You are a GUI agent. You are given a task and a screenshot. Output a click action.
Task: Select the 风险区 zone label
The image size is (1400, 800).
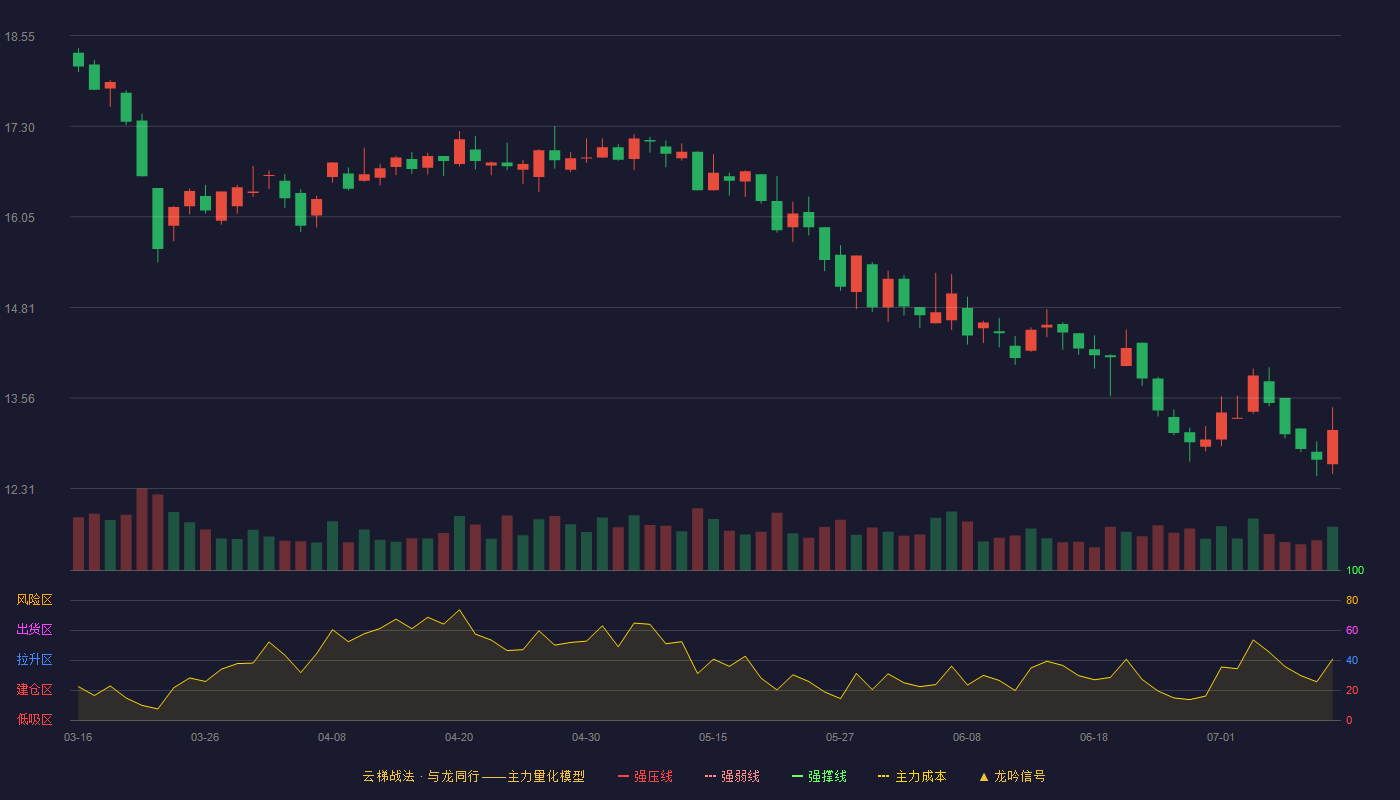34,600
